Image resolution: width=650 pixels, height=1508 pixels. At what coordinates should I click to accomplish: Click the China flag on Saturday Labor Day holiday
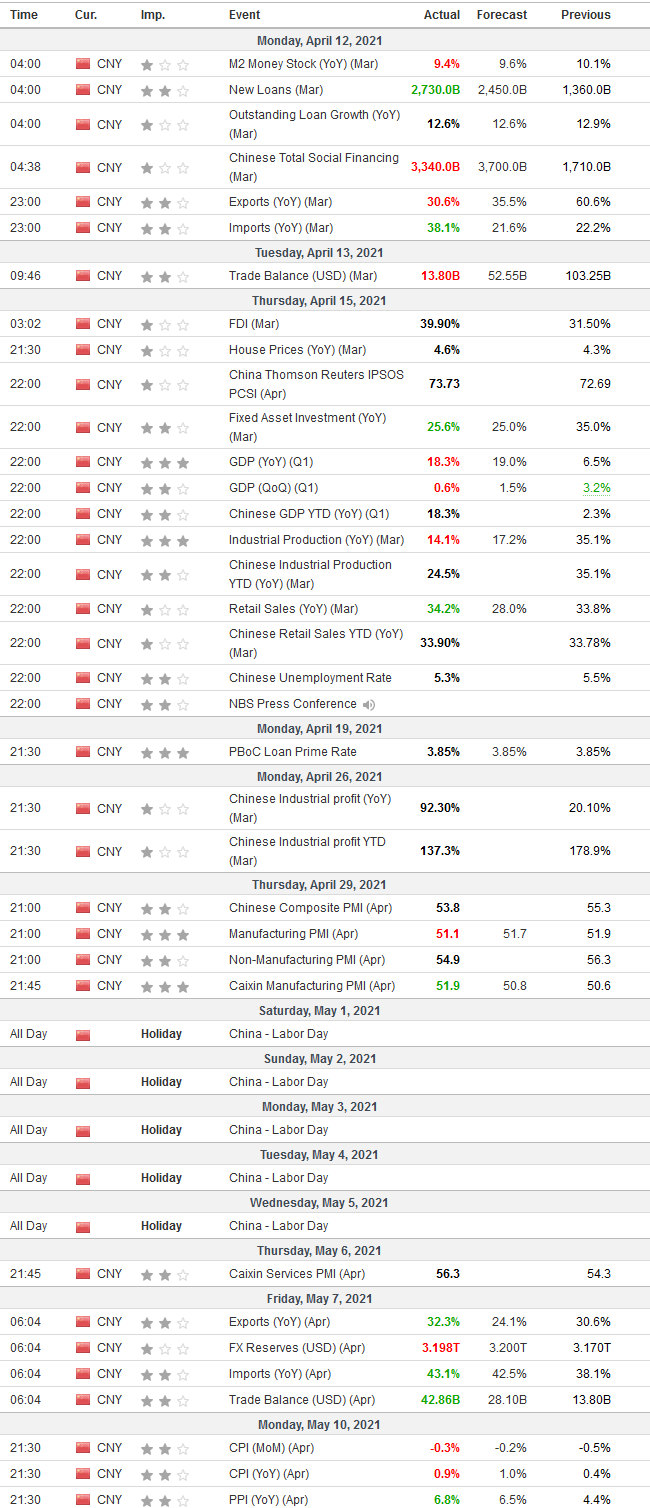83,1034
